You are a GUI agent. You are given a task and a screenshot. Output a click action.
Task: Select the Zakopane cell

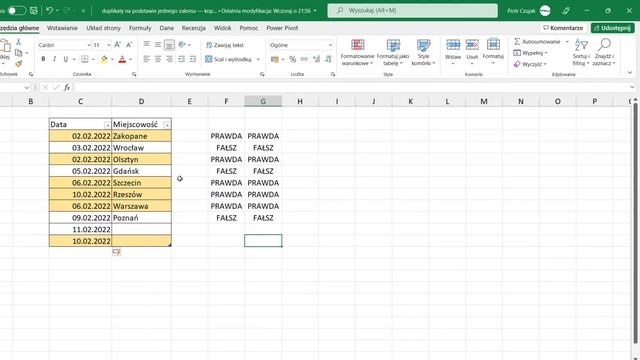click(141, 136)
